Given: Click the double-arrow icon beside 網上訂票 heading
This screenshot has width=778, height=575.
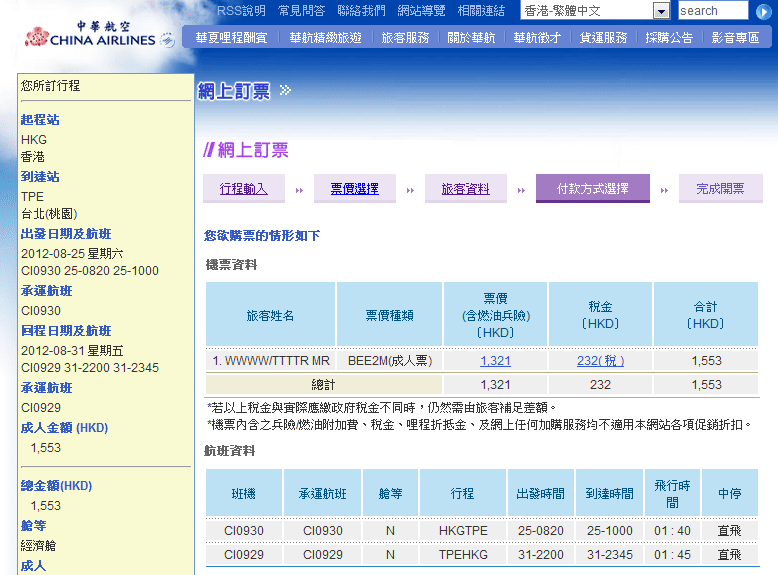Looking at the screenshot, I should point(285,91).
